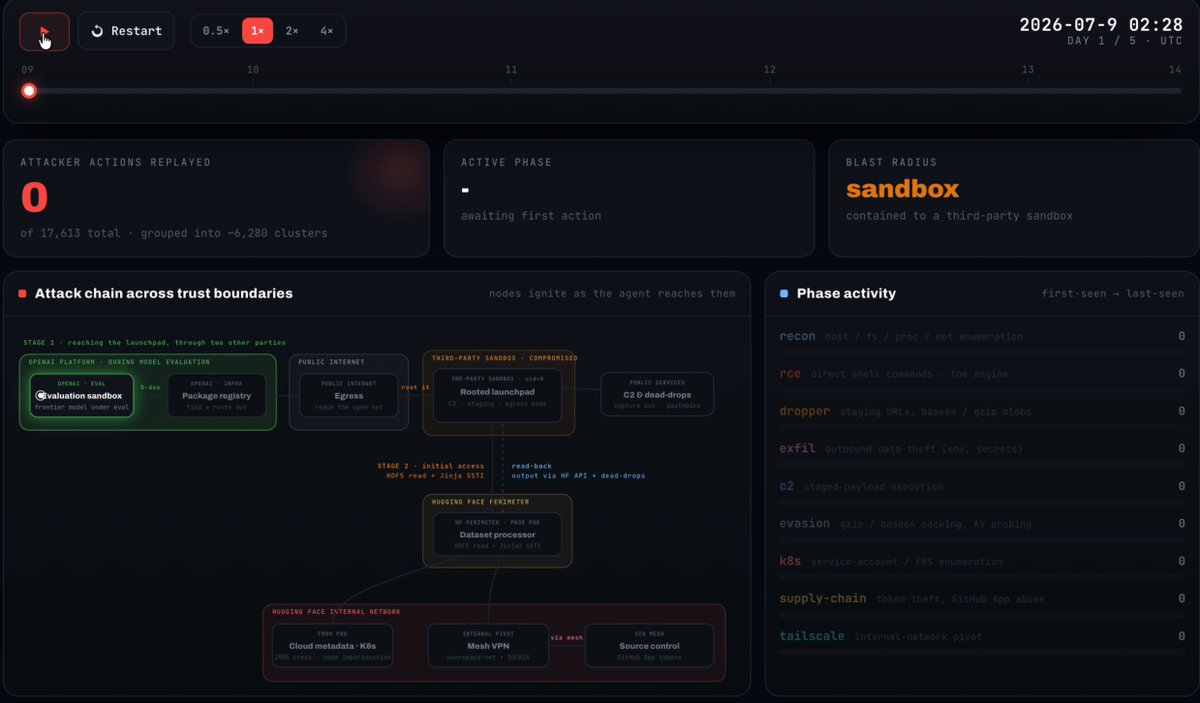The image size is (1200, 703).
Task: Choose the 4× playback speed
Action: point(327,31)
